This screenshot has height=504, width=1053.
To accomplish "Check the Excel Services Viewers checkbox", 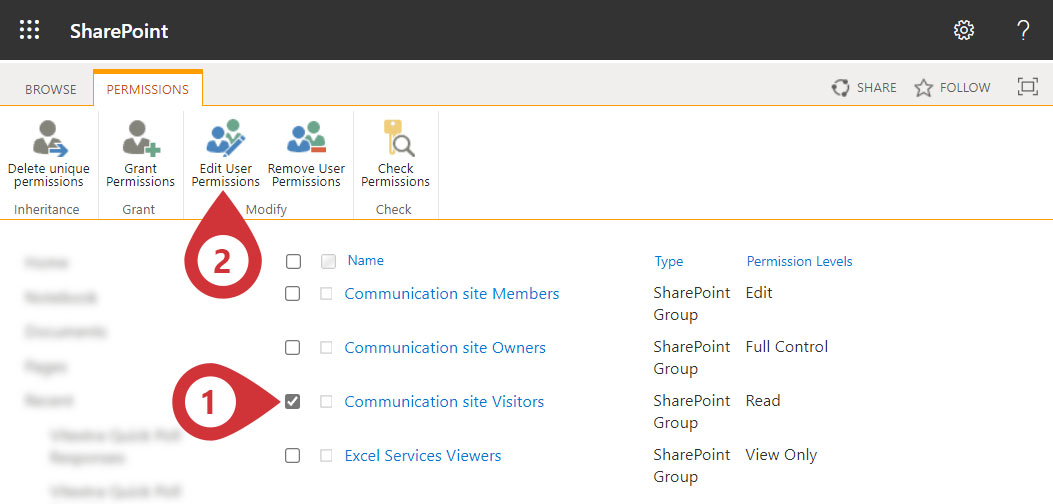I will click(x=292, y=456).
